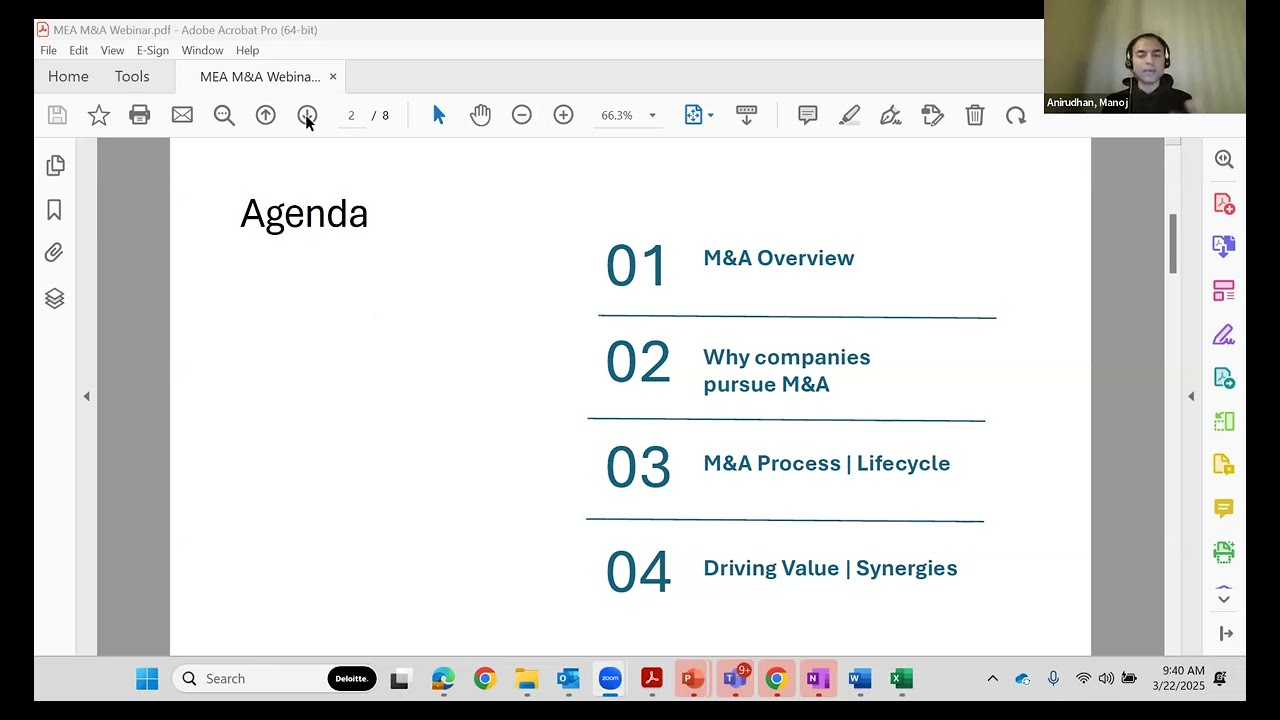Show hidden icons chevron in system tray
Viewport: 1280px width, 720px height.
coord(992,678)
